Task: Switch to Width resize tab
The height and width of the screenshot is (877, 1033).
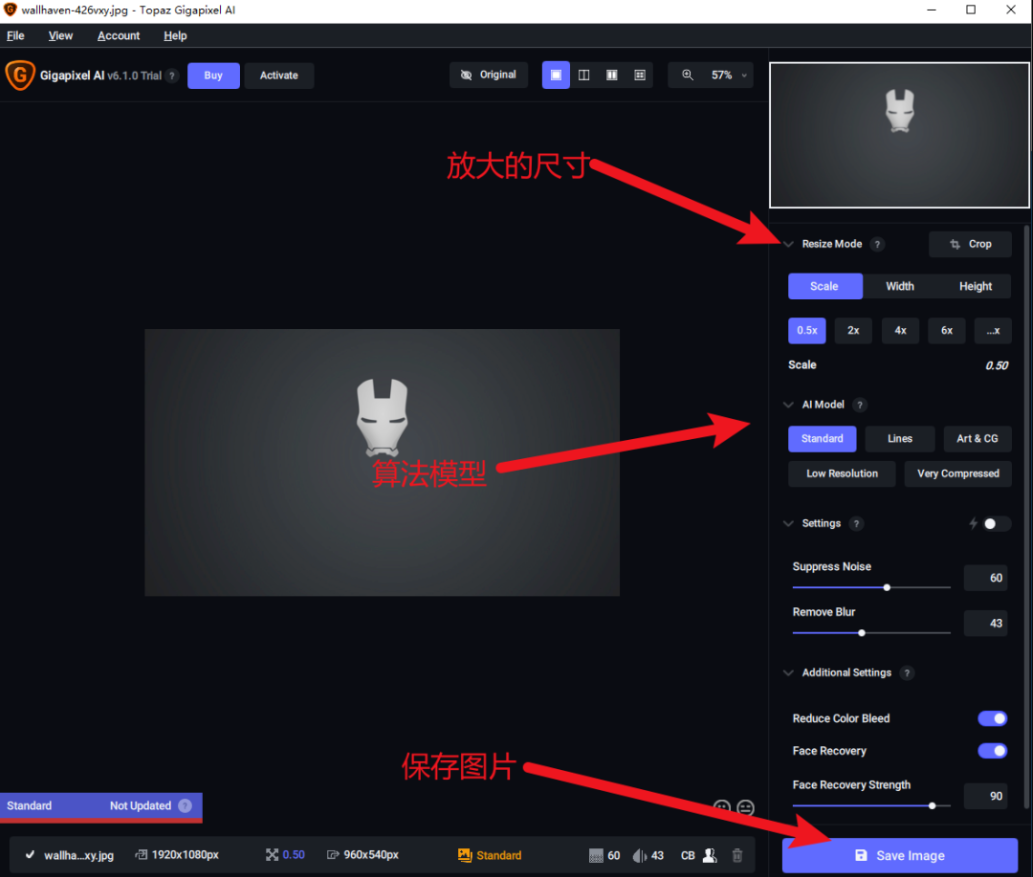Action: 900,286
